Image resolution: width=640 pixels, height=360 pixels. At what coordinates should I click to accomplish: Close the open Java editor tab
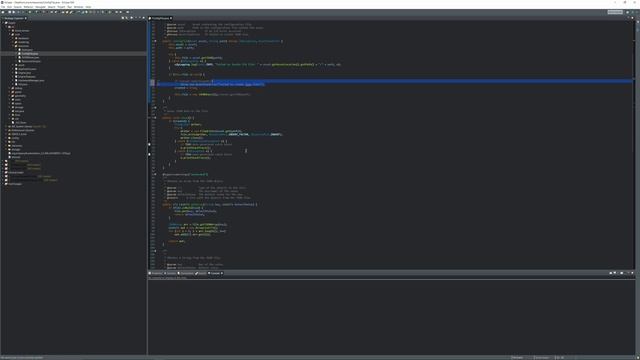171,18
